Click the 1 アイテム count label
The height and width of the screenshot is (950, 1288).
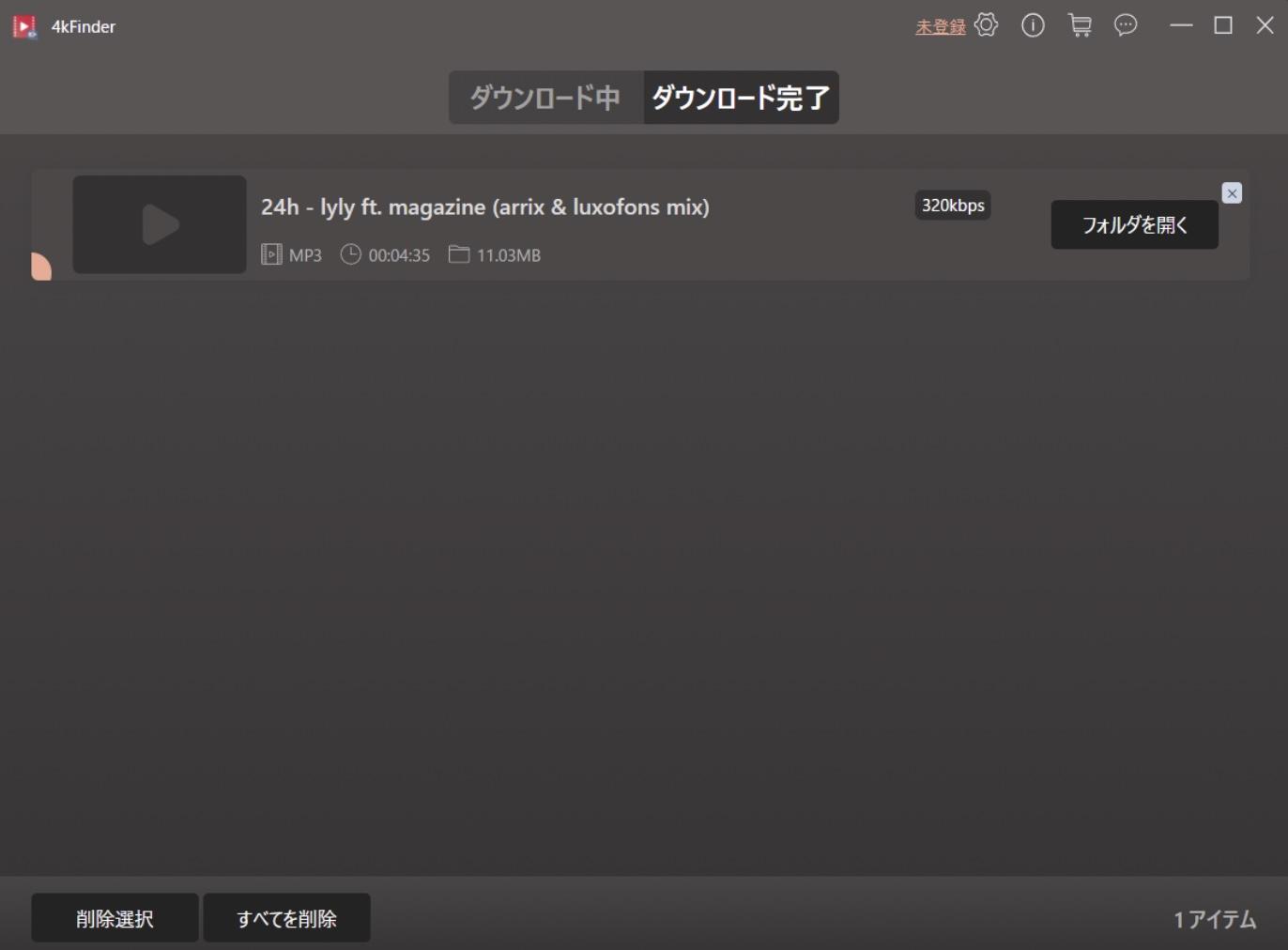click(x=1215, y=919)
